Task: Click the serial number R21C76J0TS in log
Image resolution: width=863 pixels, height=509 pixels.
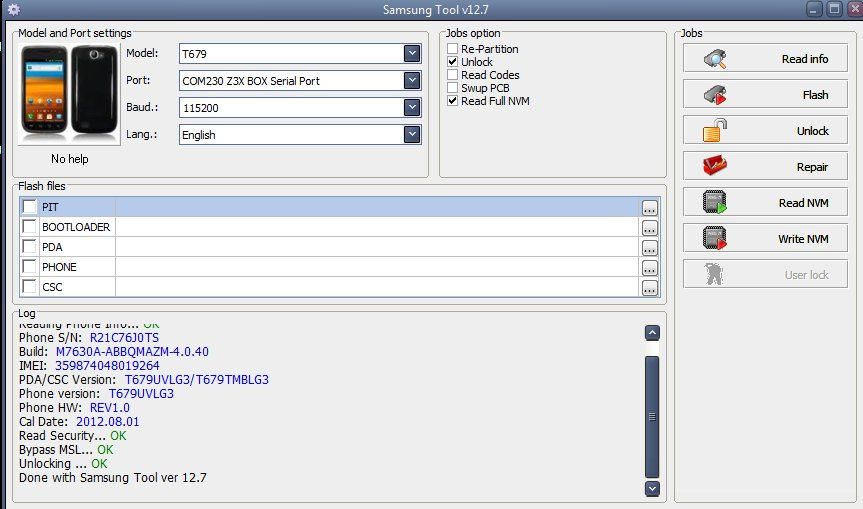Action: click(x=124, y=337)
